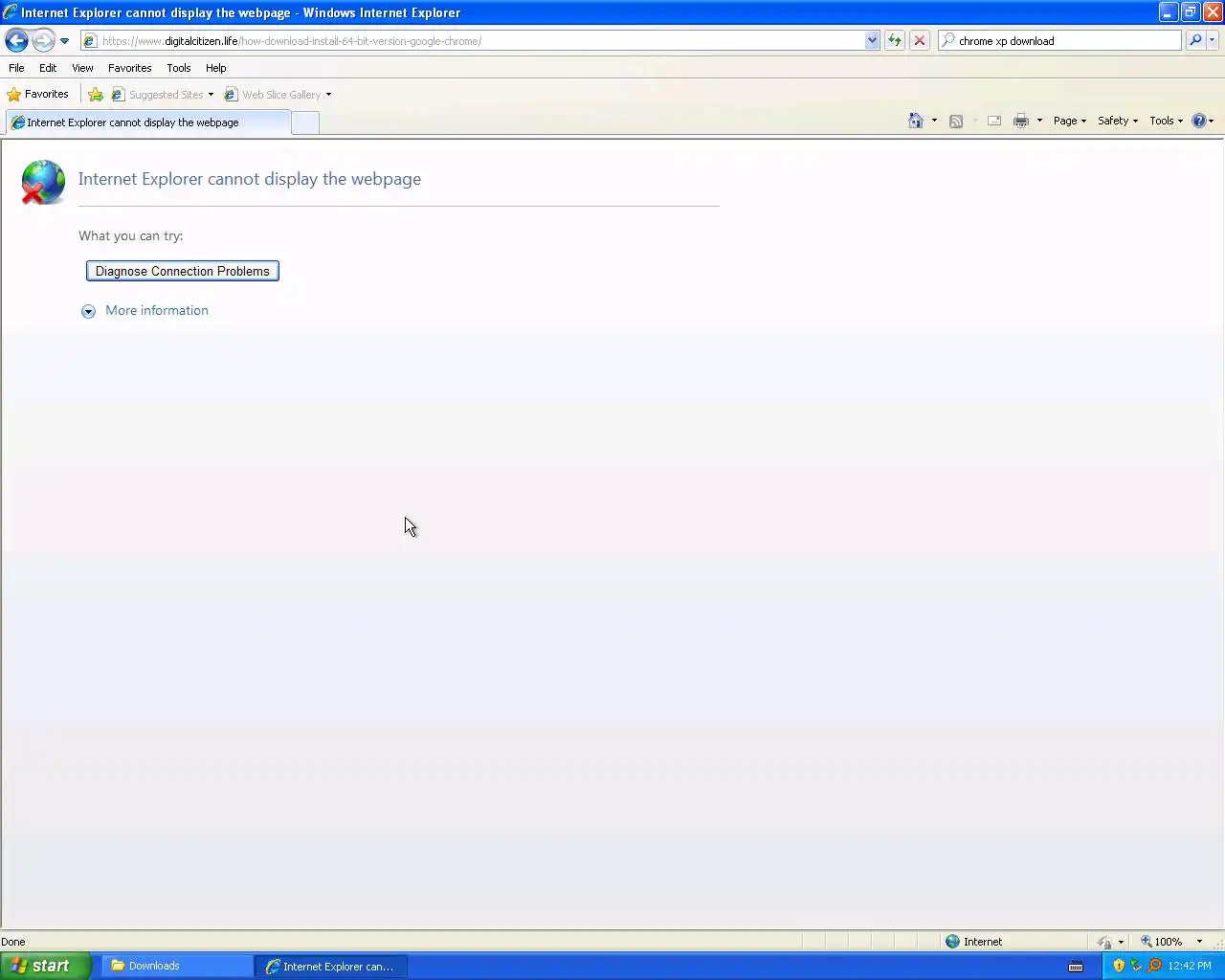Switch to Downloads folder taskbar button
Screen dimensions: 1225x980
point(178,966)
